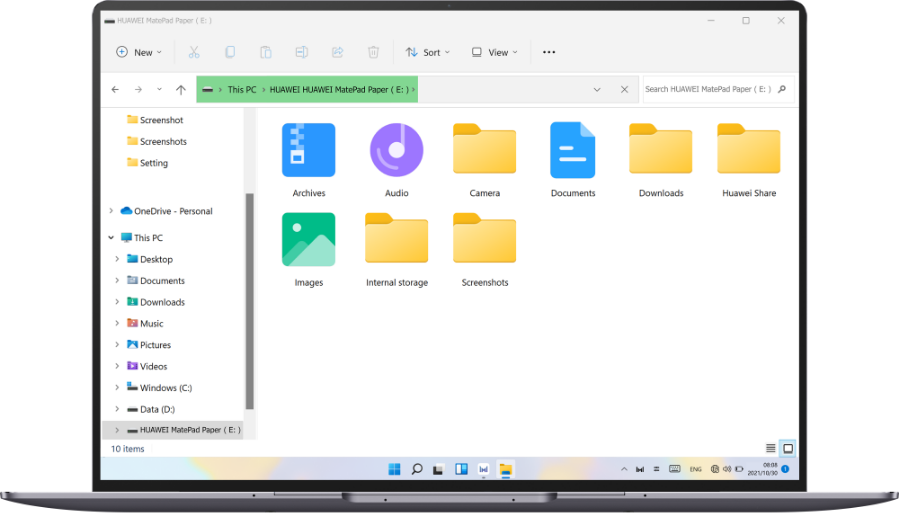The width and height of the screenshot is (899, 513).
Task: Click the Rename icon in toolbar
Action: [301, 52]
